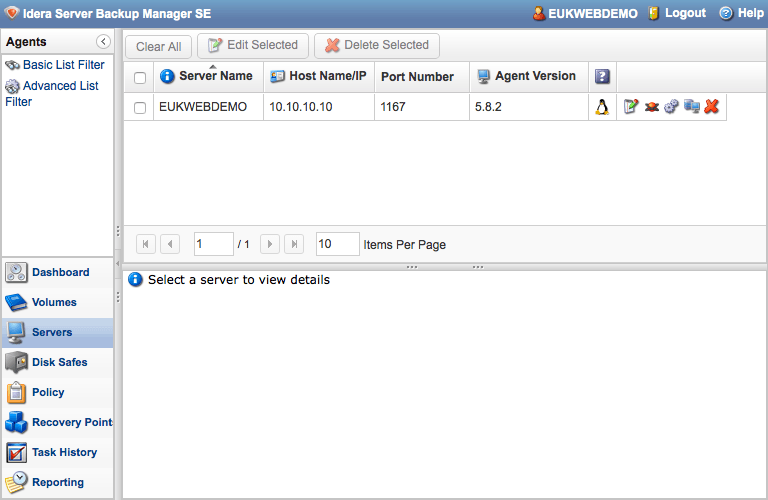Click the edit icon in EUKWEBDEMO row

pos(631,107)
